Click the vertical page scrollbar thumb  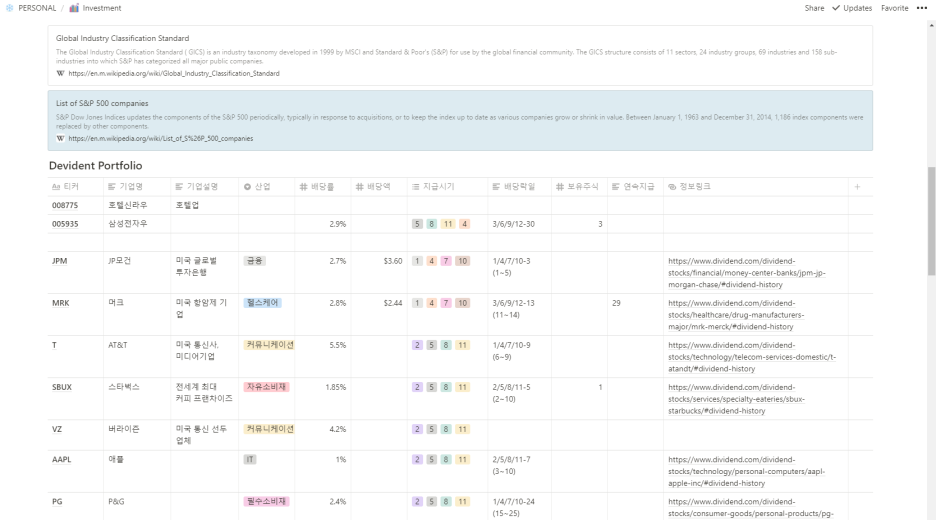tap(931, 221)
